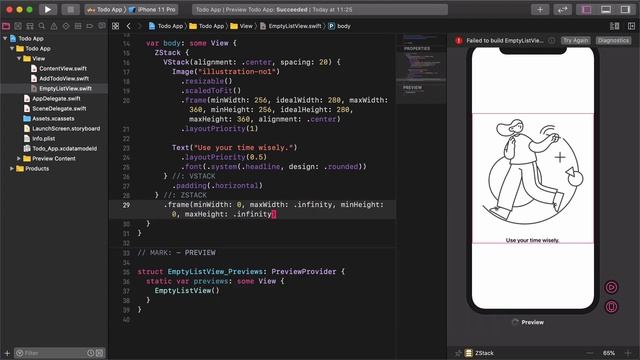
Task: Open the related items grid menu
Action: 116,26
